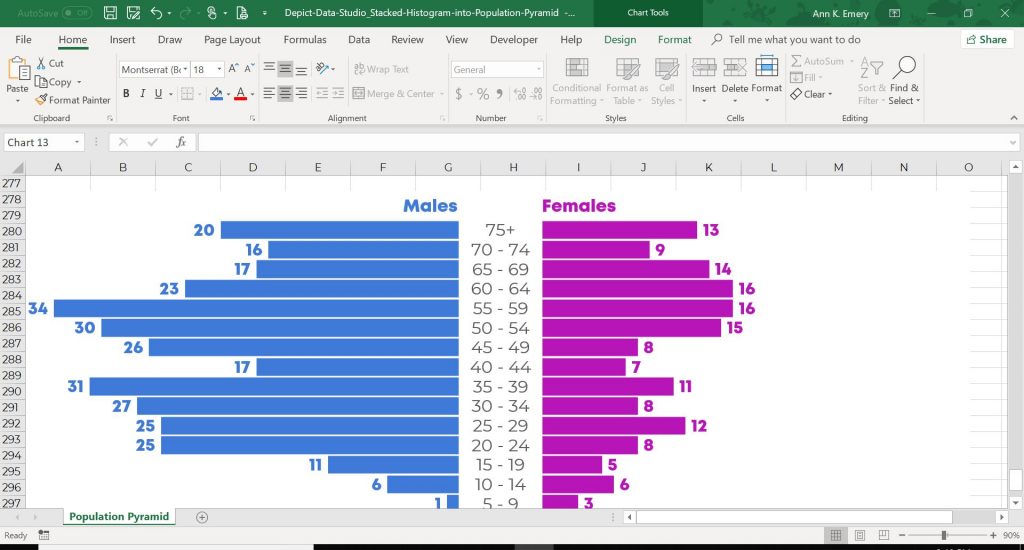The image size is (1024, 550).
Task: Apply percent style
Action: pyautogui.click(x=483, y=94)
